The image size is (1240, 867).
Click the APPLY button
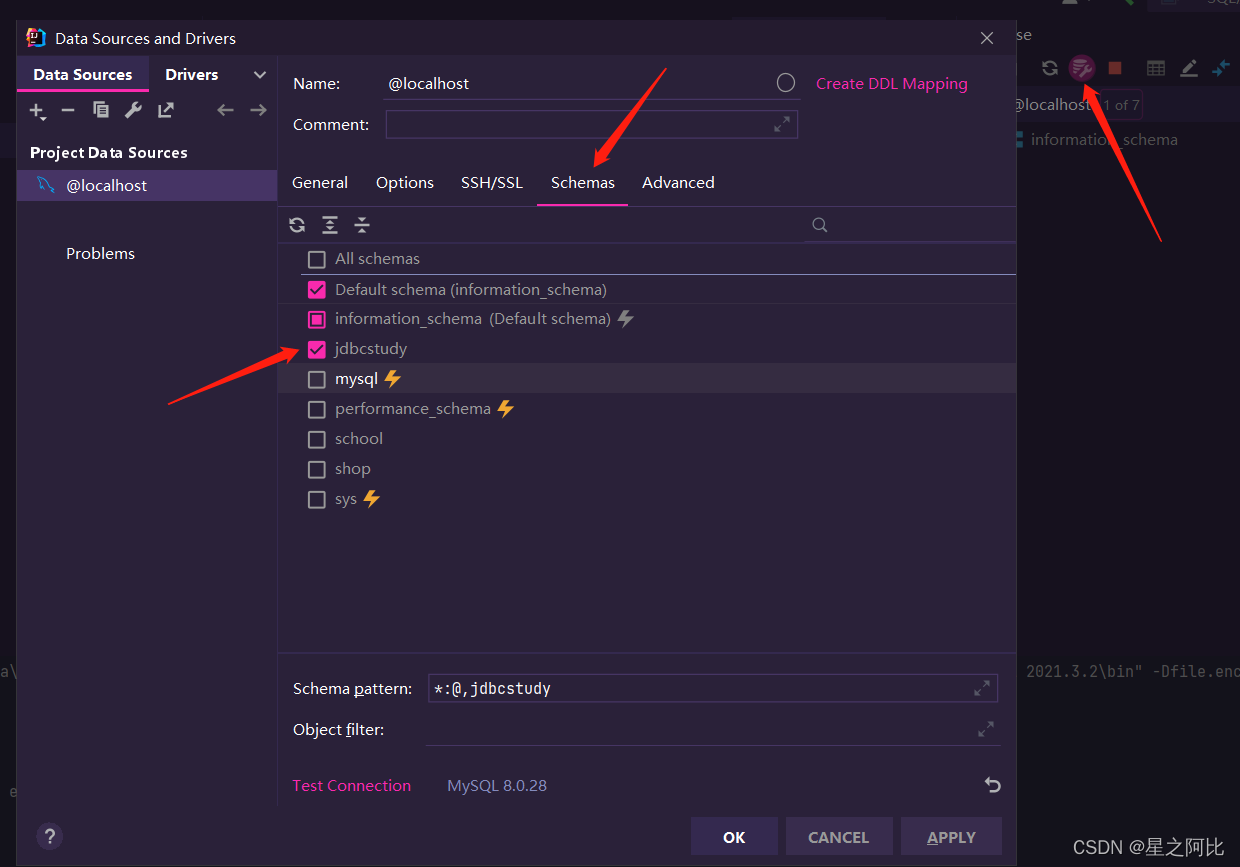pyautogui.click(x=951, y=837)
